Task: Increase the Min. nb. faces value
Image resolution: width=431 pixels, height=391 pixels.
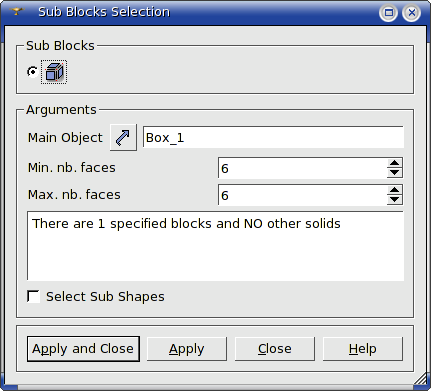Action: point(395,163)
